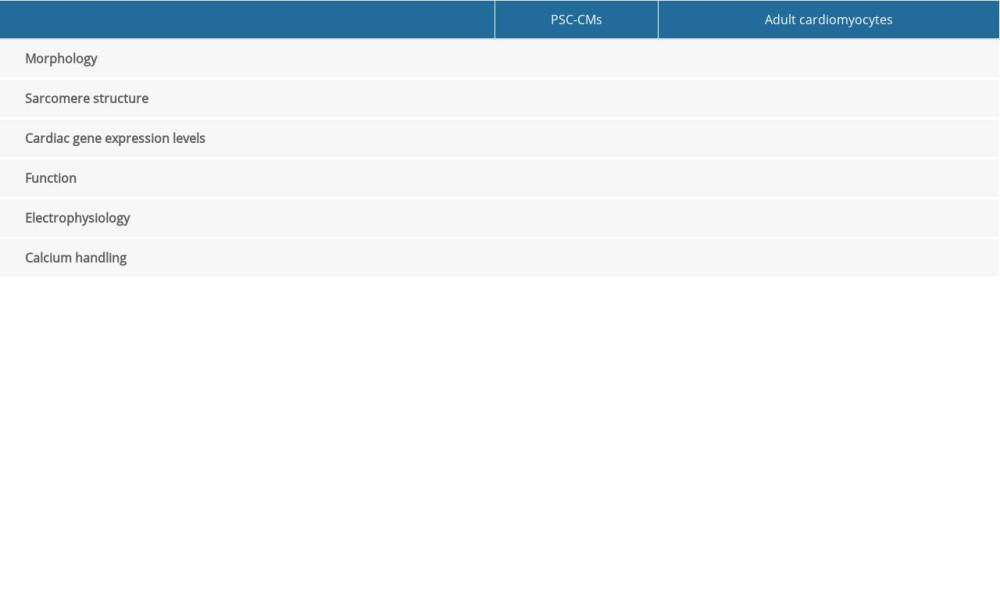
Task: Click the PSC-CMs column header
Action: (576, 20)
